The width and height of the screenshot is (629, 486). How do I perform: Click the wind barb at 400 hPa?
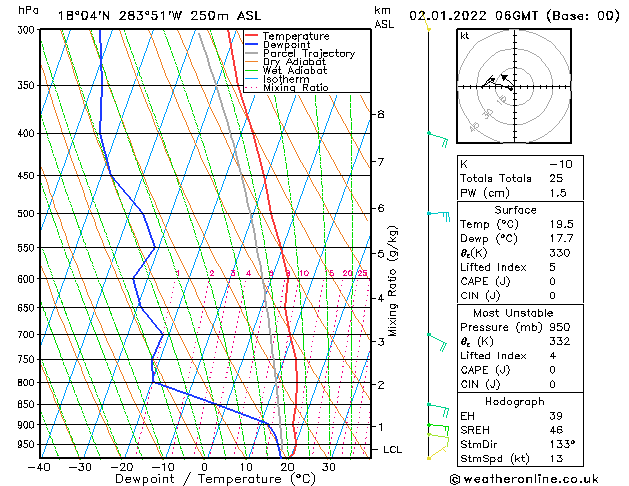(x=438, y=139)
